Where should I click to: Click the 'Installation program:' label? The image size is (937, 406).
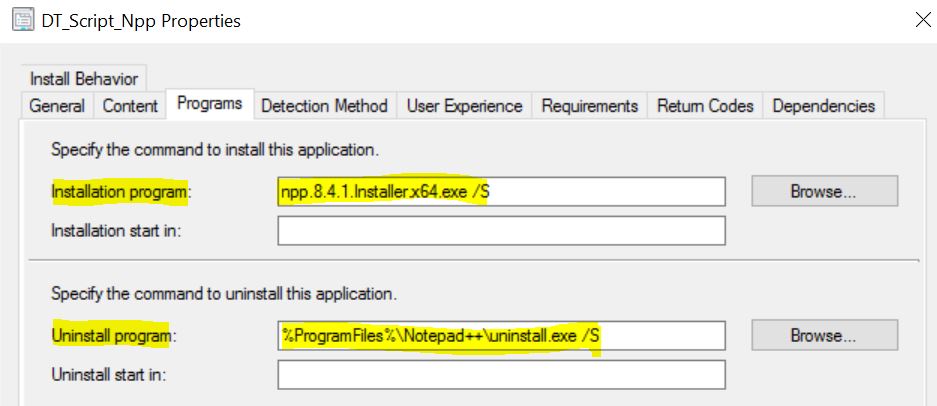pos(120,192)
